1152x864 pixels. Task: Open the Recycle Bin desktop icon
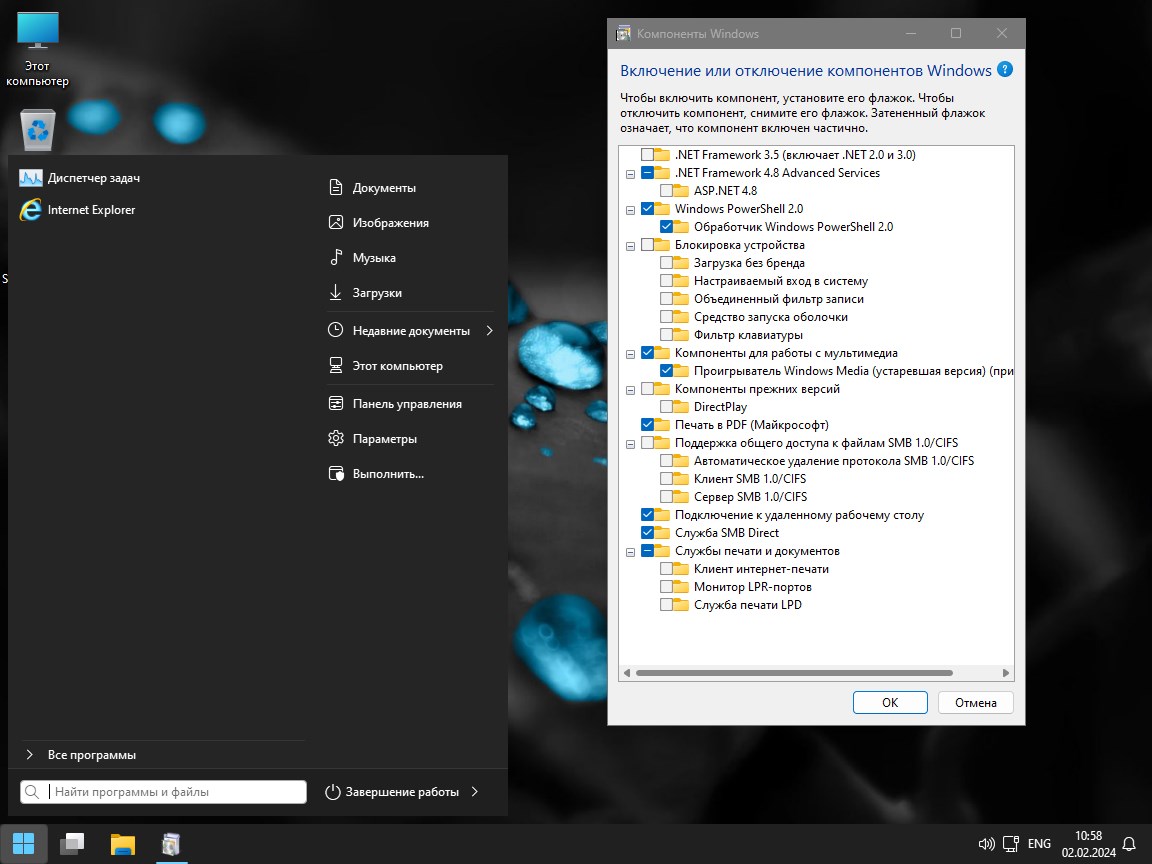(37, 130)
